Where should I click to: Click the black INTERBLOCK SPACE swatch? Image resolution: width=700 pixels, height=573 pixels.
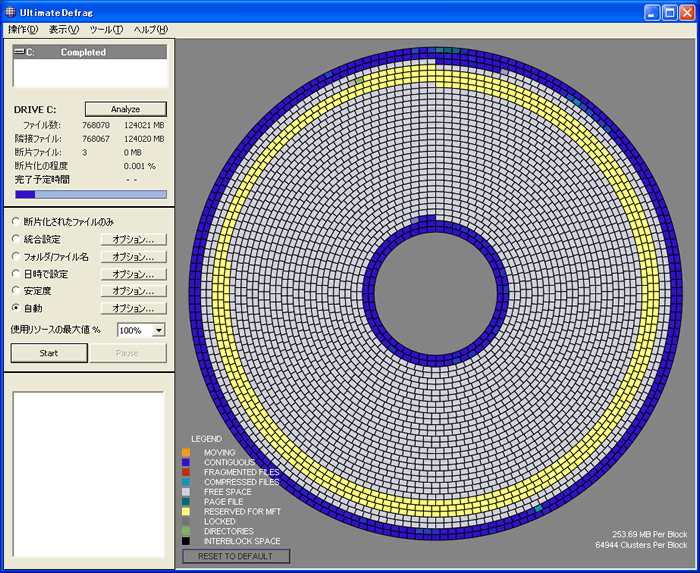point(185,541)
